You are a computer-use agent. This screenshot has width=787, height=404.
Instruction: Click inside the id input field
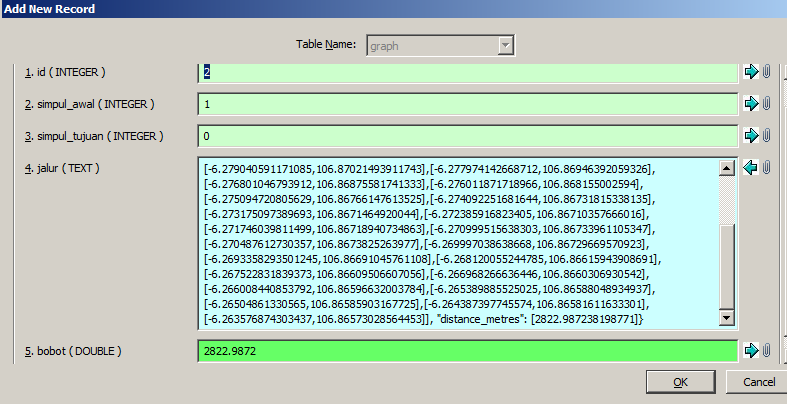[x=467, y=72]
